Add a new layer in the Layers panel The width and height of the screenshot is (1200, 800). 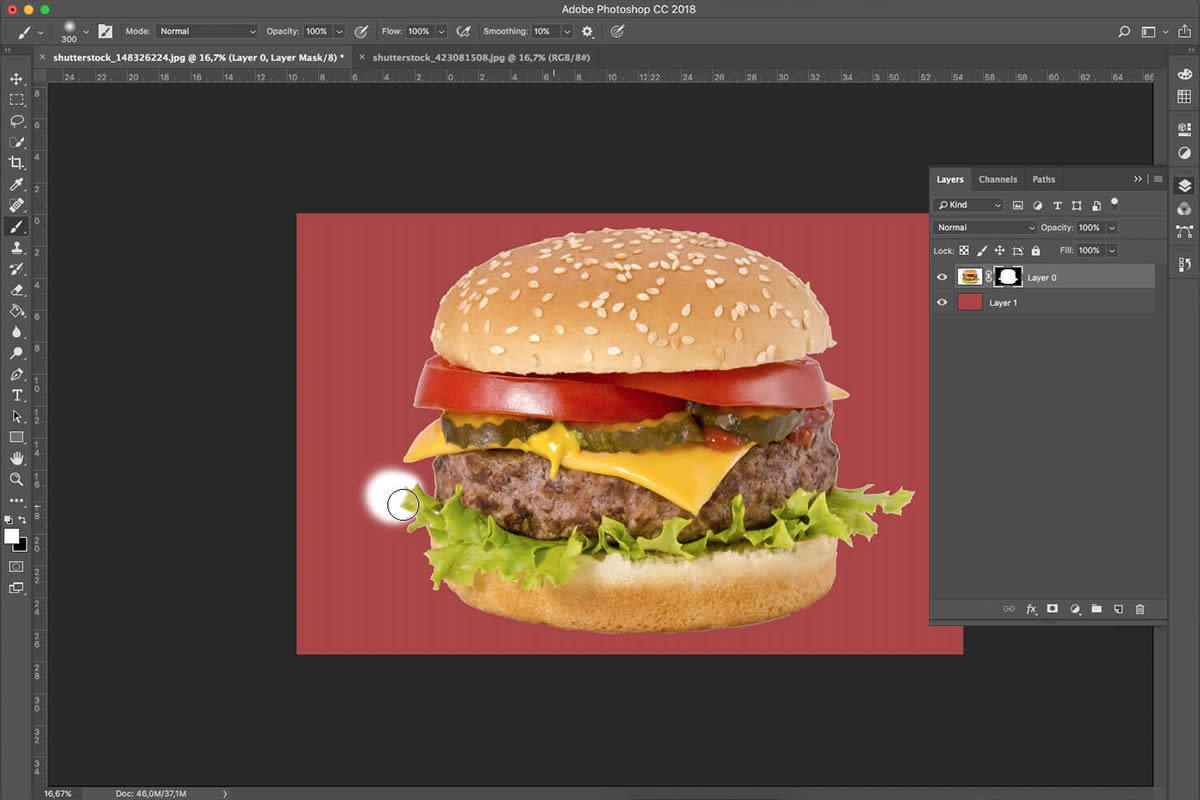(1118, 608)
